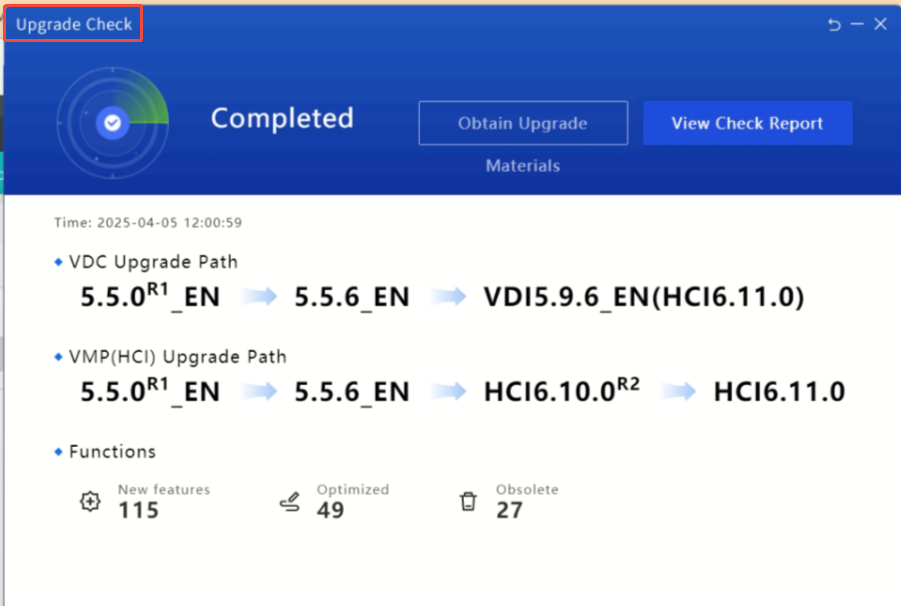Open View Check Report
Screen dimensions: 901x606
747,123
